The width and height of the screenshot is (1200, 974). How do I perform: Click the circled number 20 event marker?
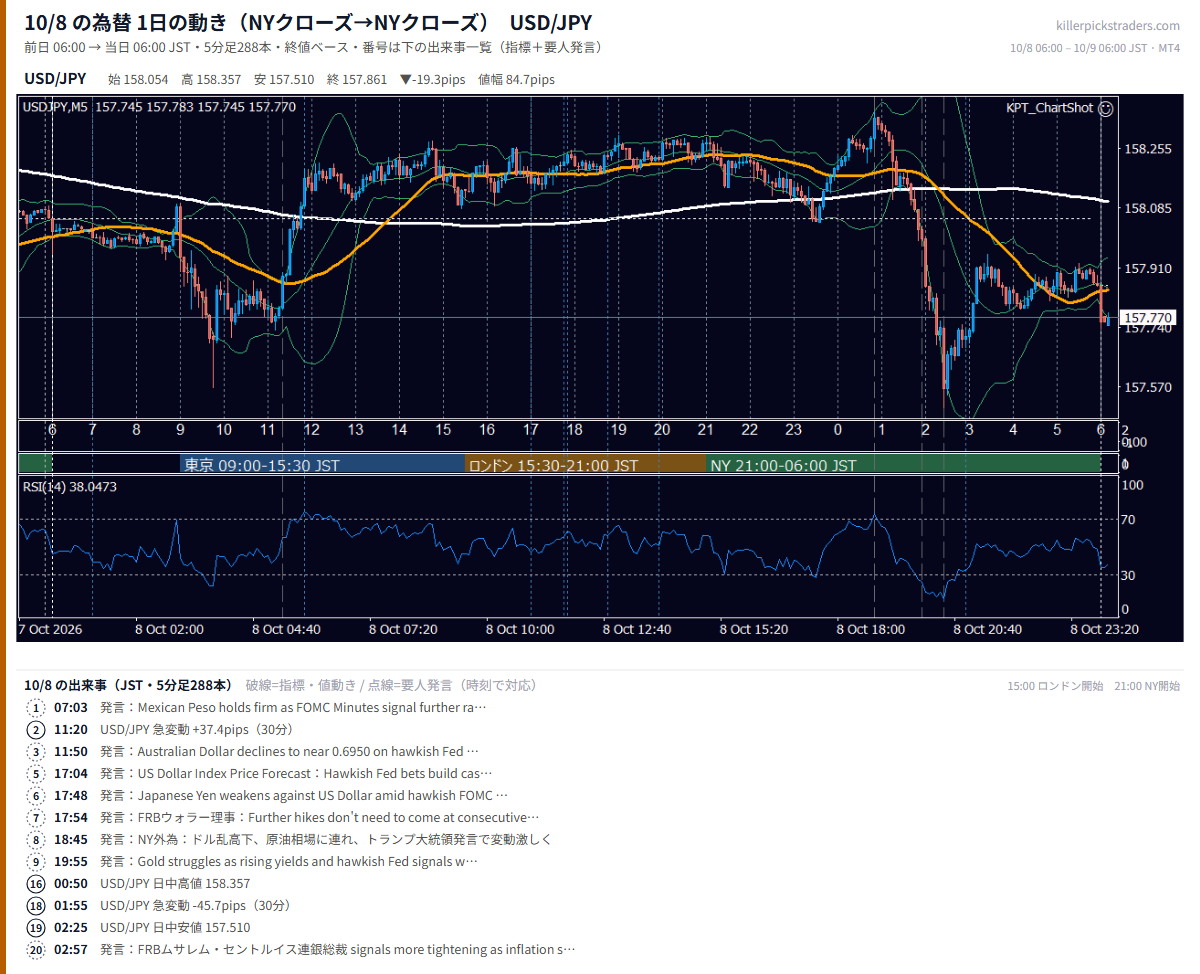tap(36, 949)
